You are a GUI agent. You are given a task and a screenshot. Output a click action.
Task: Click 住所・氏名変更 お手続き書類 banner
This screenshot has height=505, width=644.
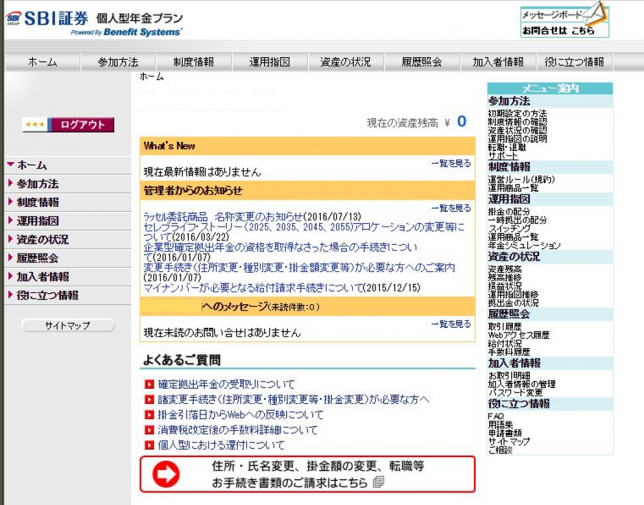308,474
